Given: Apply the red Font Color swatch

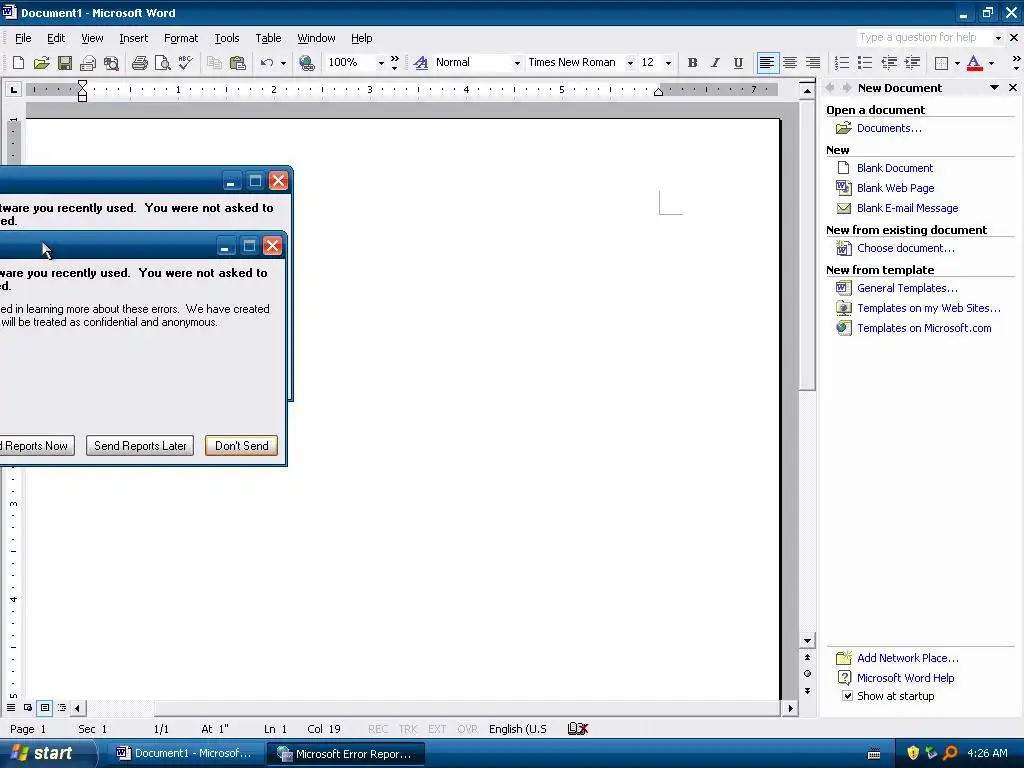Looking at the screenshot, I should pyautogui.click(x=974, y=63).
